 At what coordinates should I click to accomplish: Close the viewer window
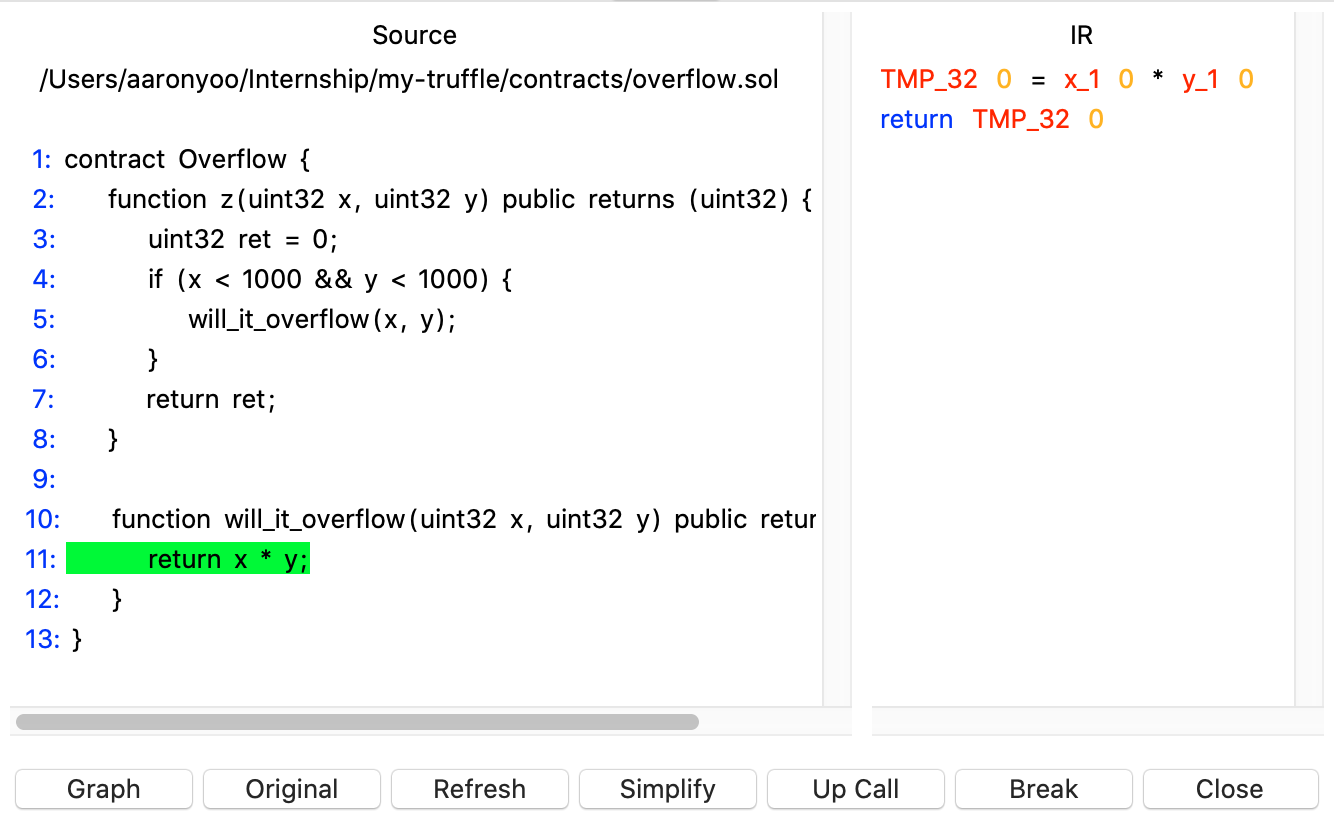1229,789
